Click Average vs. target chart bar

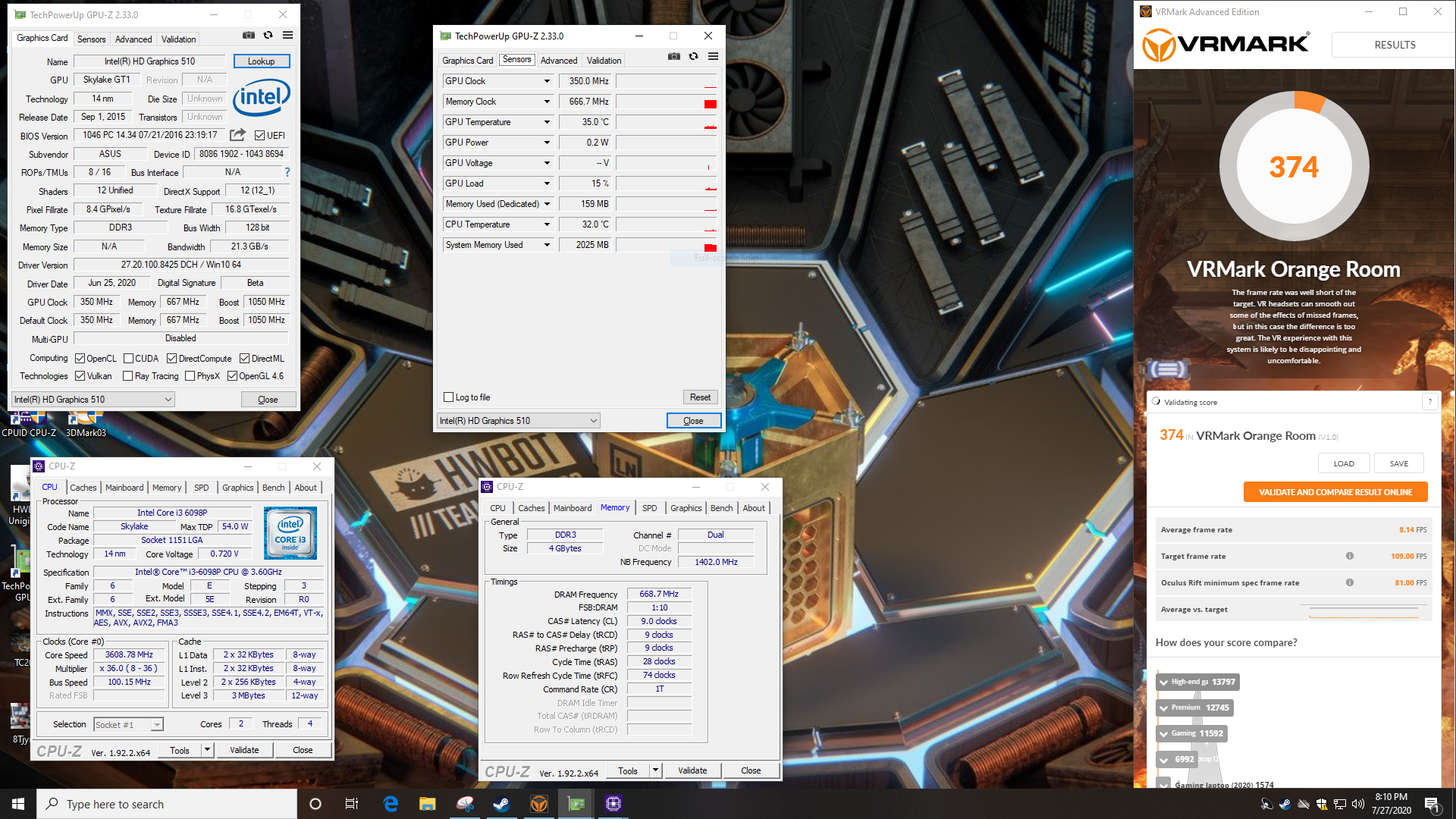point(1363,610)
